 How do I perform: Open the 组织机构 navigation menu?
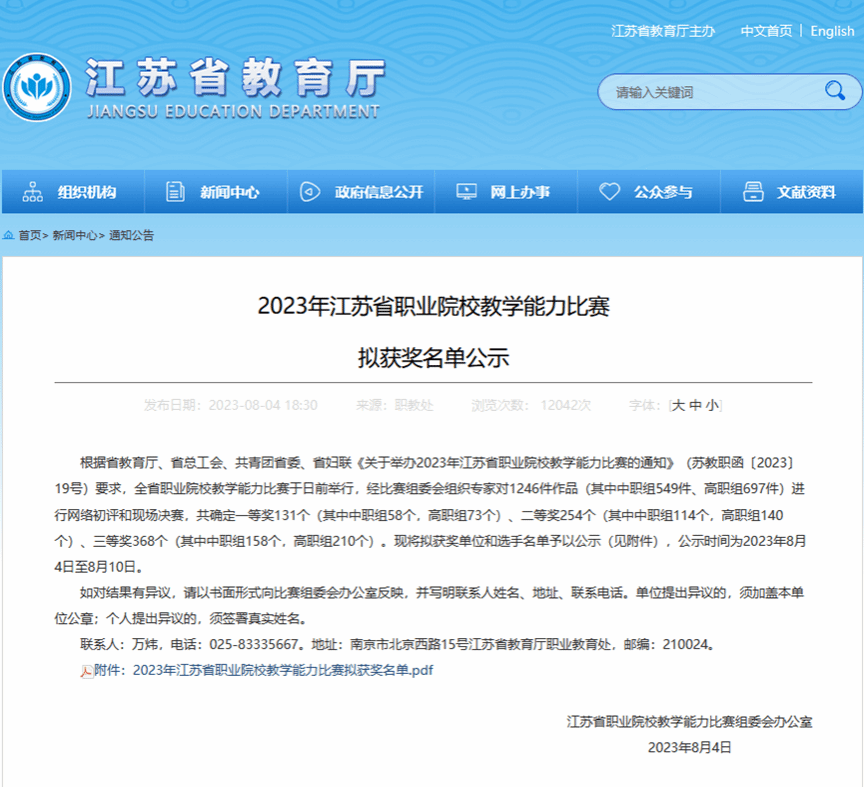click(86, 192)
